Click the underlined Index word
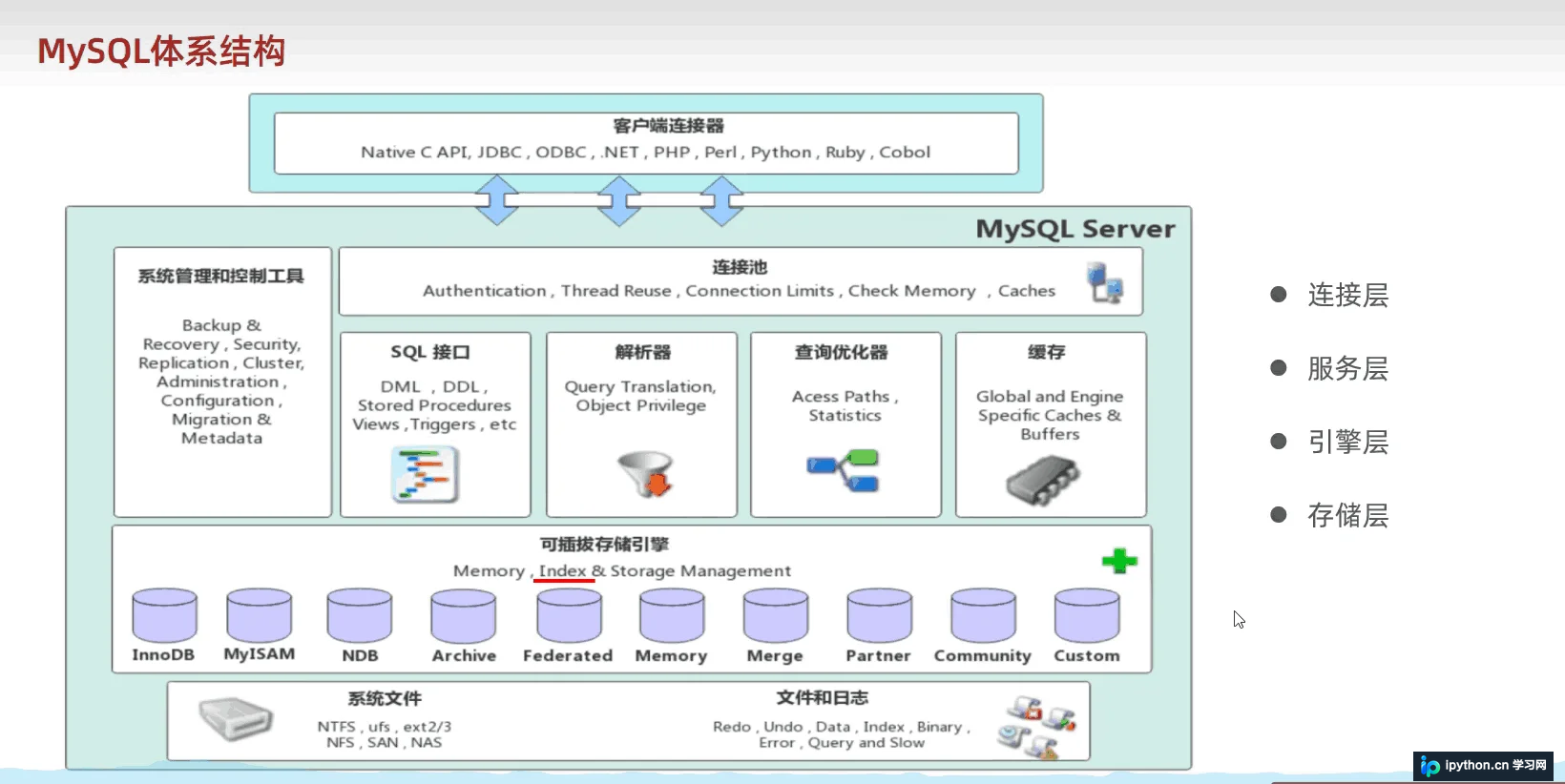The width and height of the screenshot is (1565, 784). coord(563,570)
